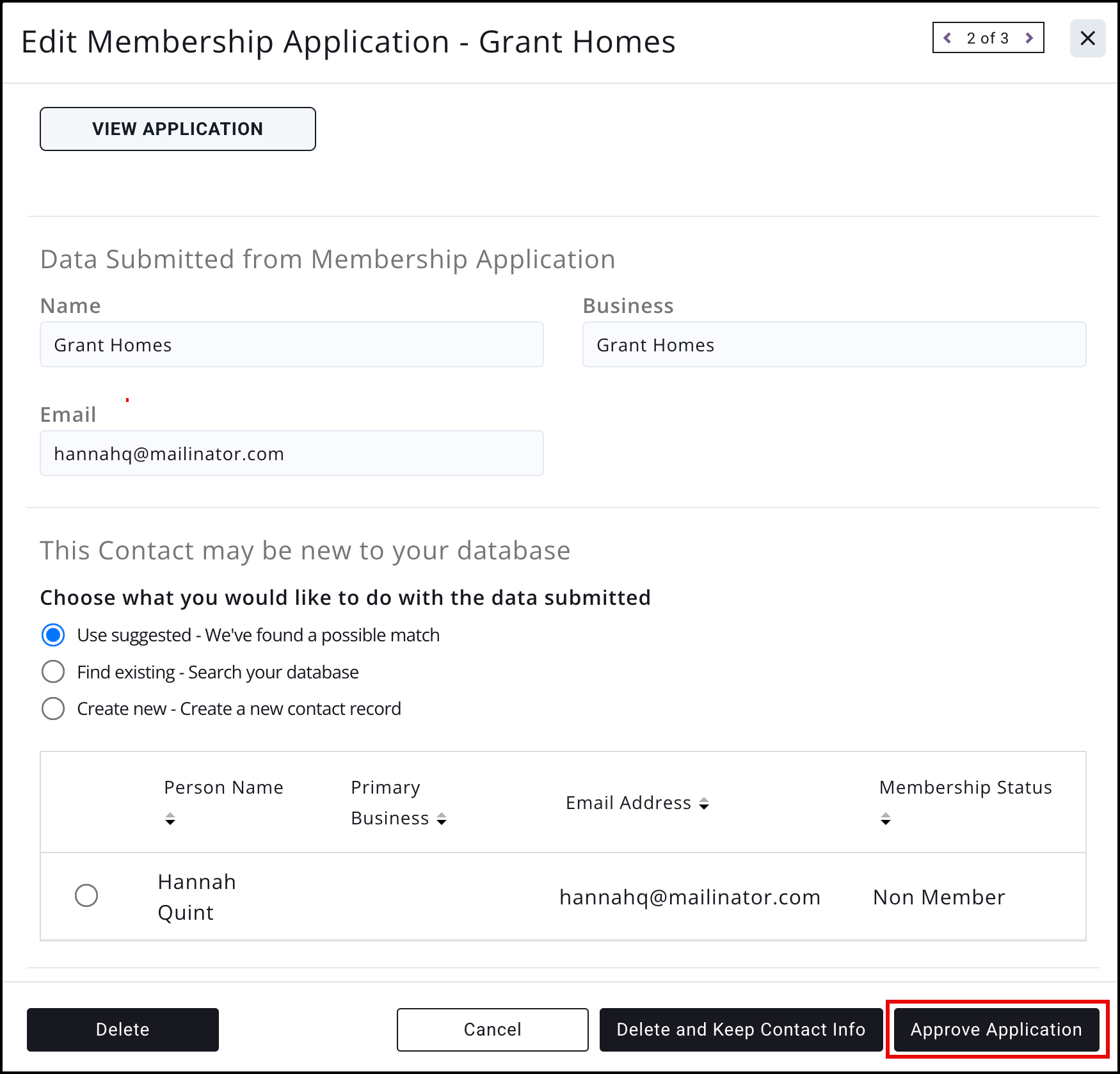Close the Edit Membership Application dialog

pos(1087,38)
